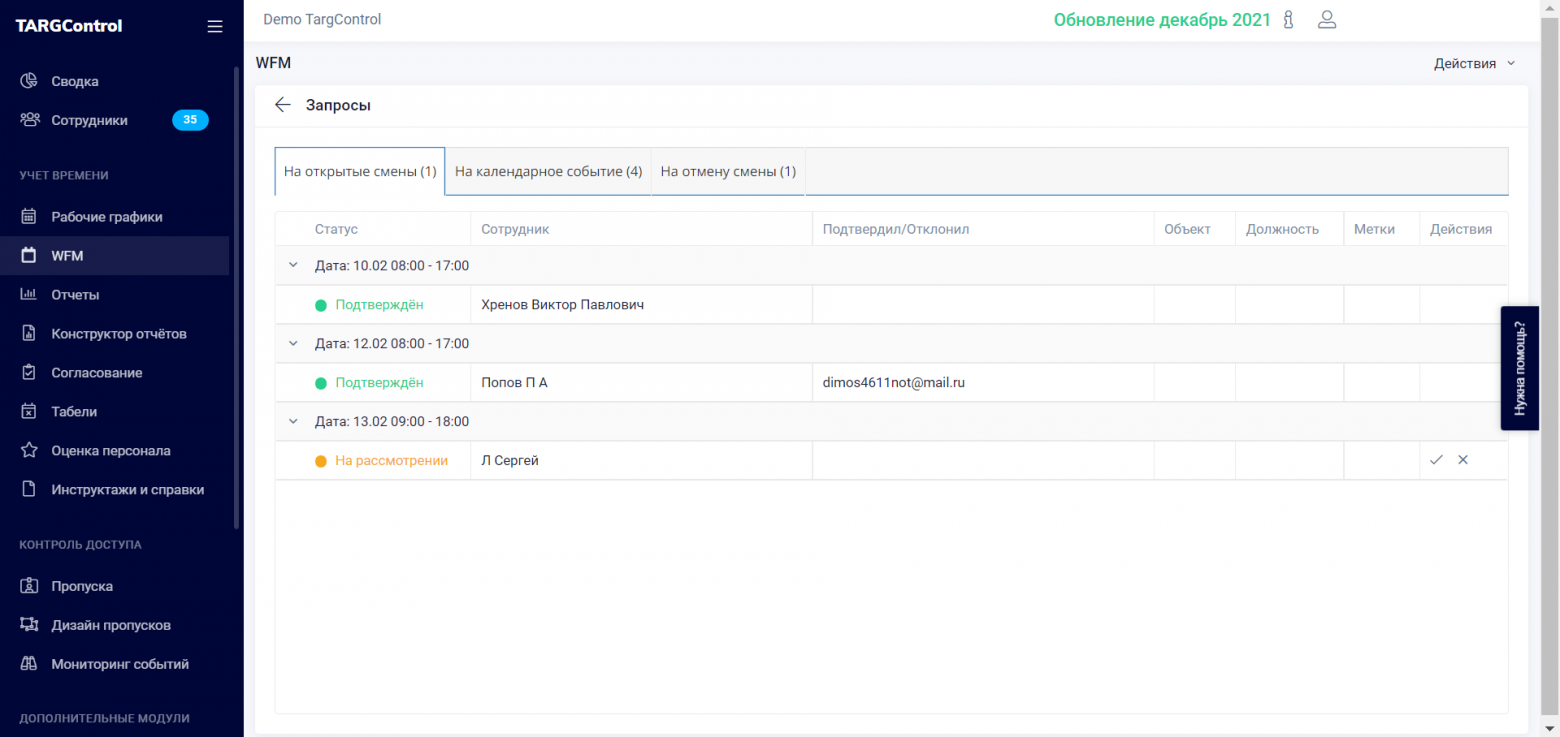Click the Согласование clipboard icon
Image resolution: width=1560 pixels, height=737 pixels.
[30, 372]
